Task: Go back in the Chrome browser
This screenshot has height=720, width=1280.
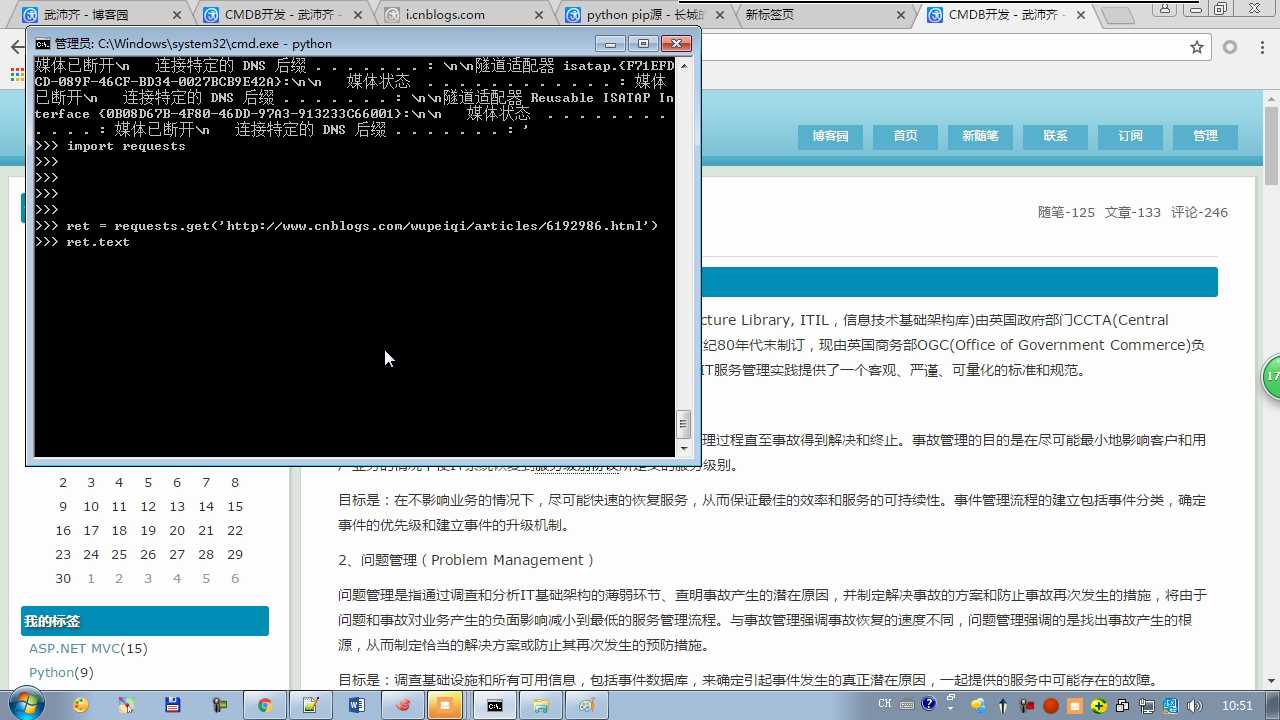Action: [18, 47]
